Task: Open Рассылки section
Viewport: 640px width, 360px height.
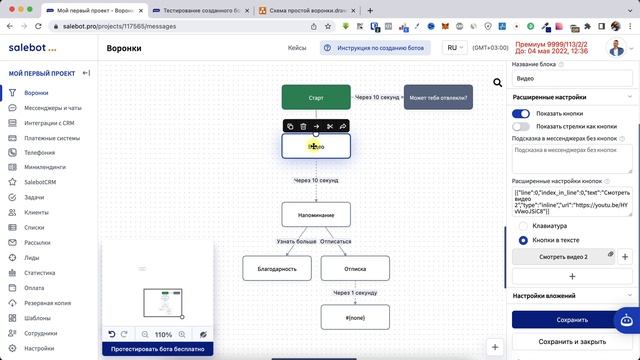Action: click(x=37, y=243)
